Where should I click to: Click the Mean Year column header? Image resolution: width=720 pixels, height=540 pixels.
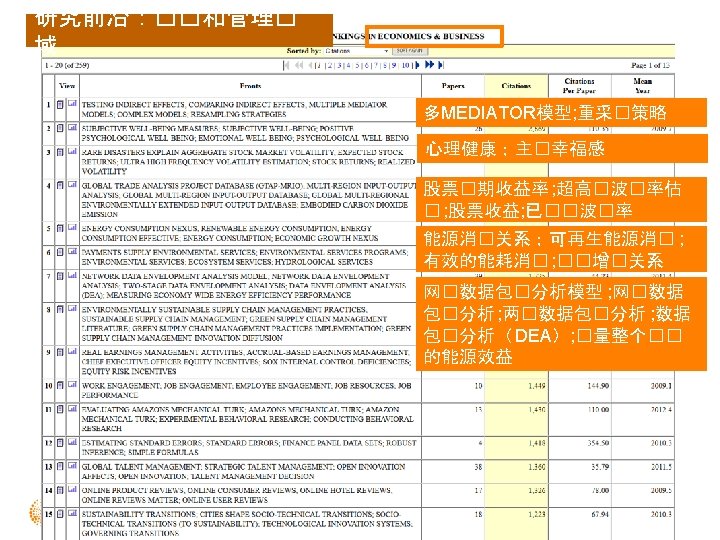tap(643, 86)
